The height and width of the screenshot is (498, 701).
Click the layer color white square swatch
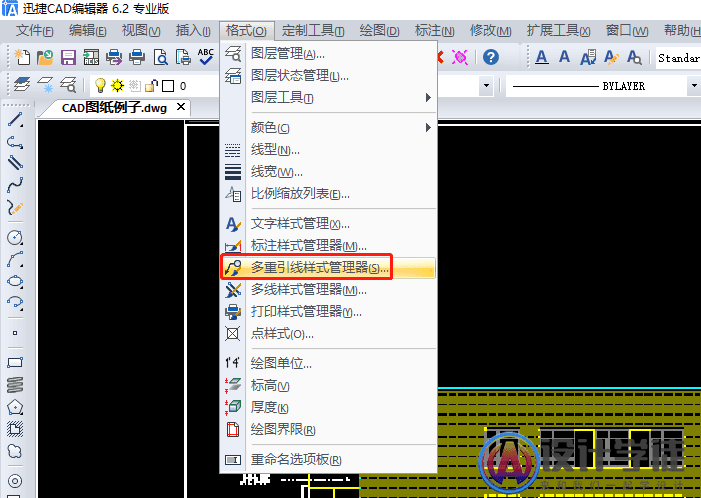(168, 85)
